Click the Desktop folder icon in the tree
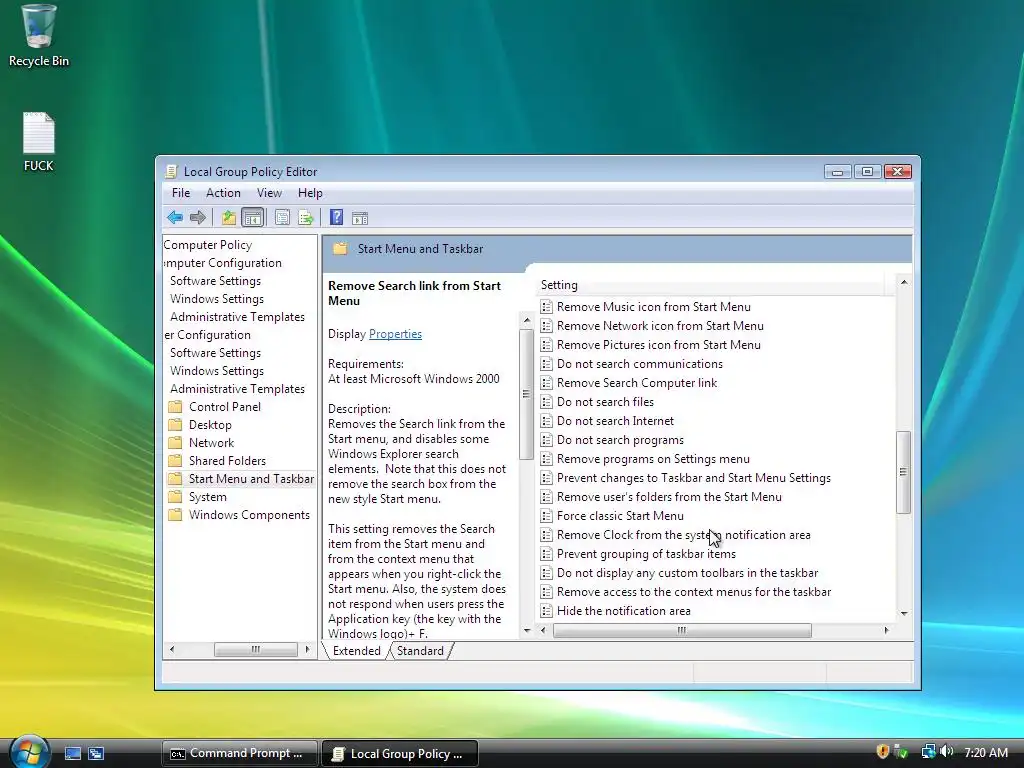This screenshot has height=768, width=1024. [x=175, y=424]
